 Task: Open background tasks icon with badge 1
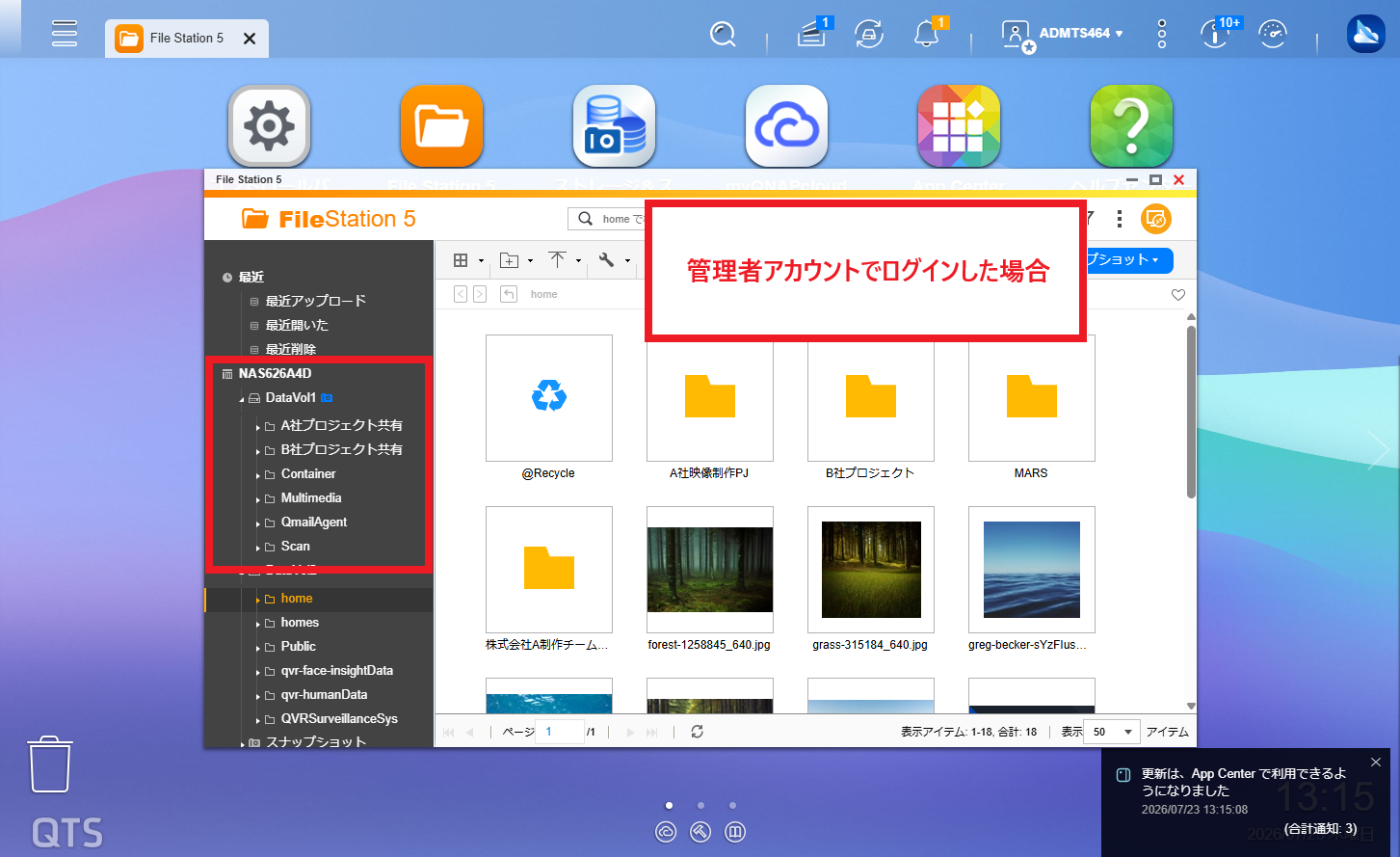pos(812,34)
